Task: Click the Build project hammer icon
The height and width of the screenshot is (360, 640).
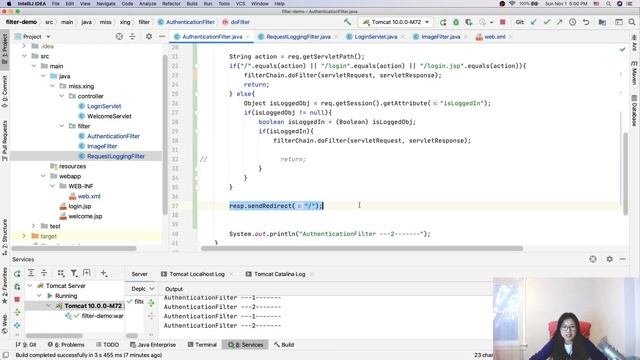Action: point(347,22)
